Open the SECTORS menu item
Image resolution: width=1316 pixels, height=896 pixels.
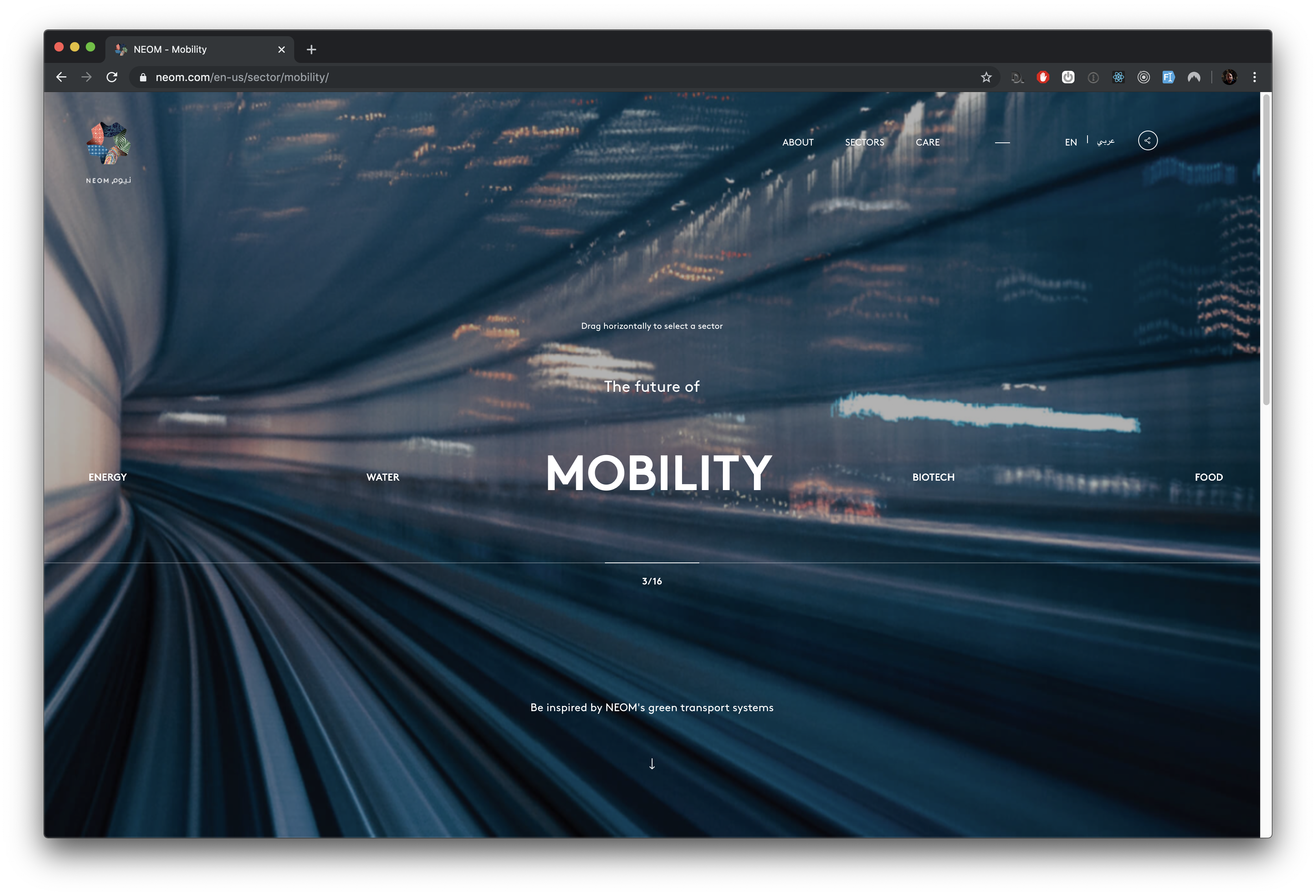864,142
